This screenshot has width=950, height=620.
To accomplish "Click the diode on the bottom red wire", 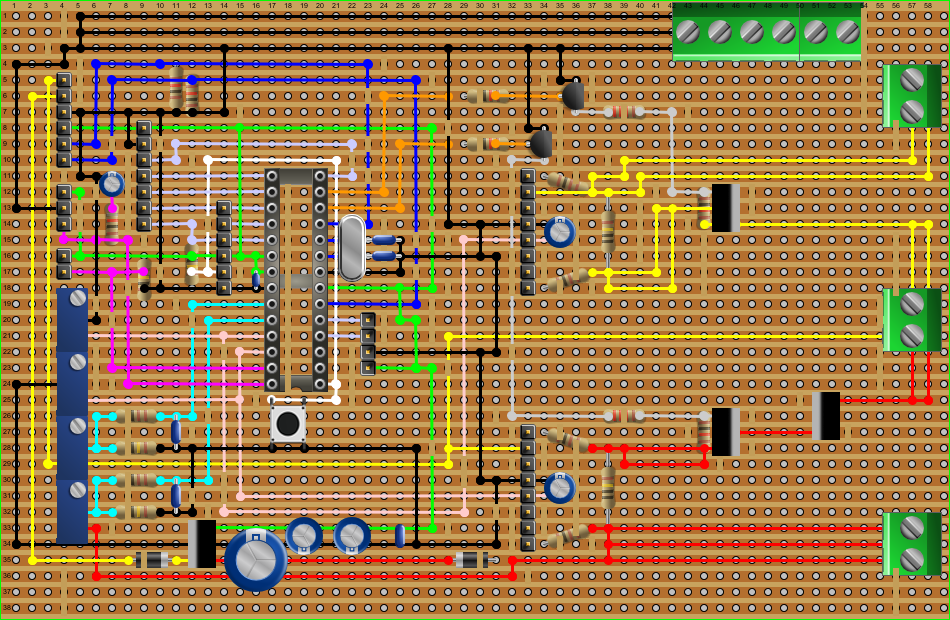I will (471, 560).
